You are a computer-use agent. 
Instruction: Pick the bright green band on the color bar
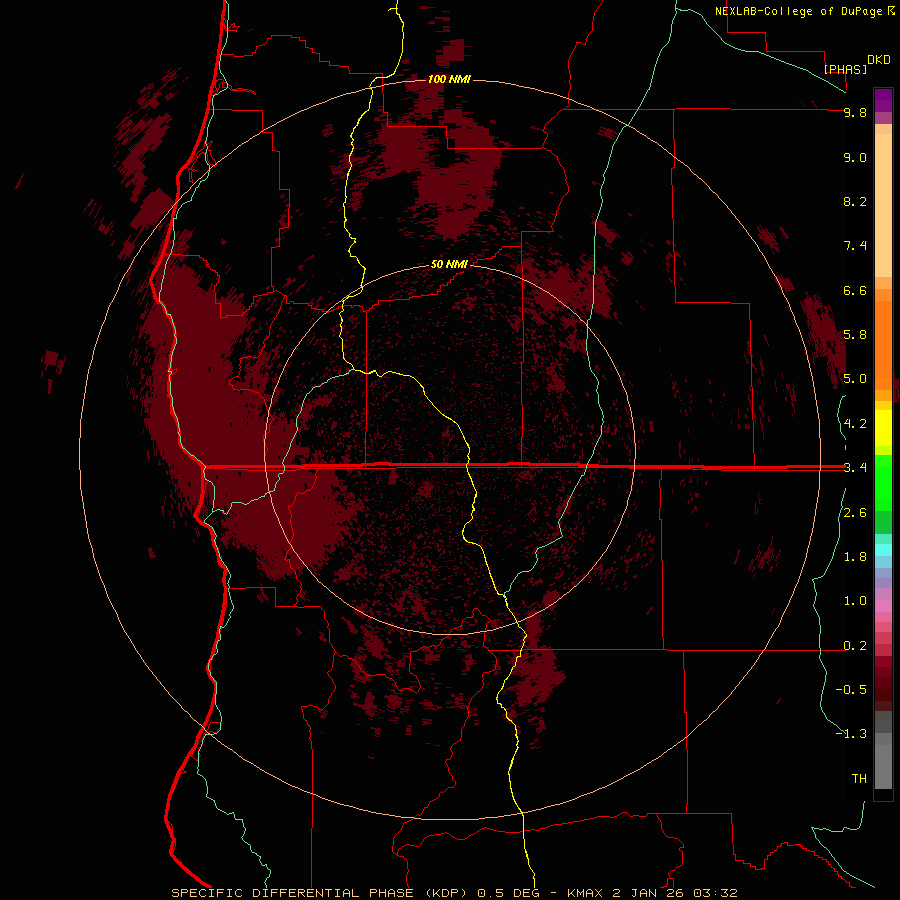pyautogui.click(x=883, y=482)
